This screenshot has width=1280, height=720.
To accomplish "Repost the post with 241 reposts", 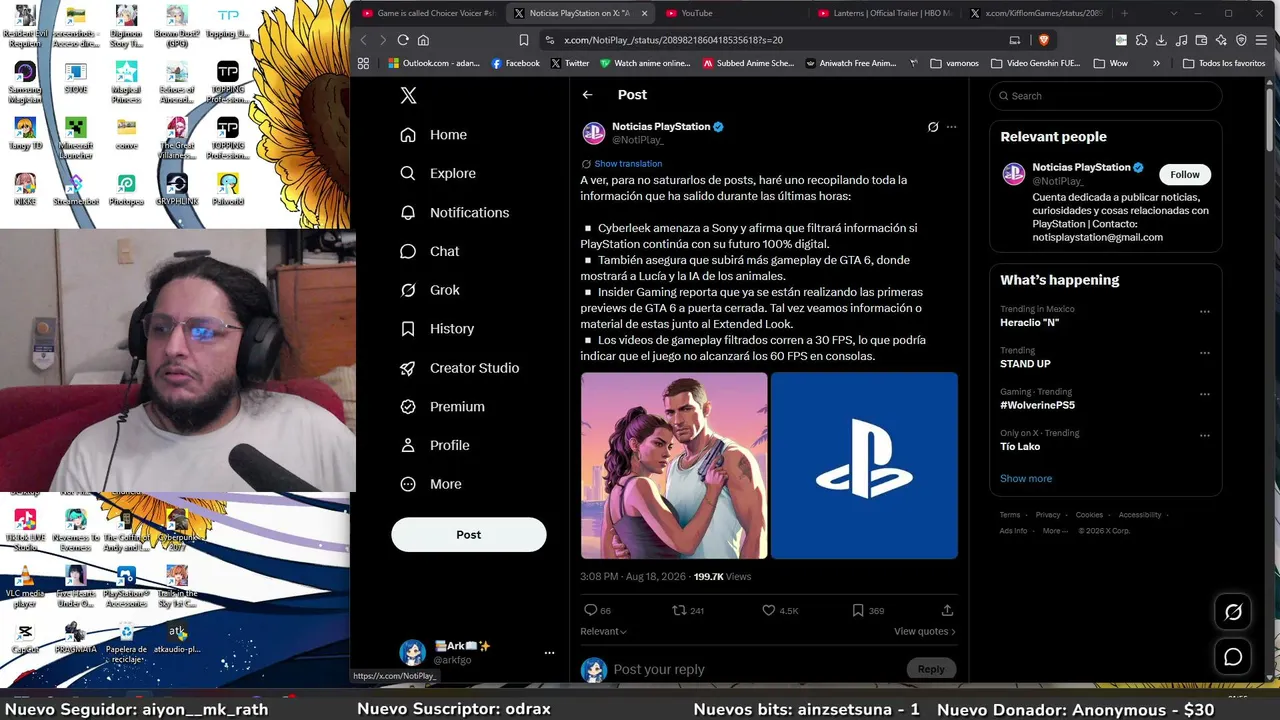I will point(688,610).
